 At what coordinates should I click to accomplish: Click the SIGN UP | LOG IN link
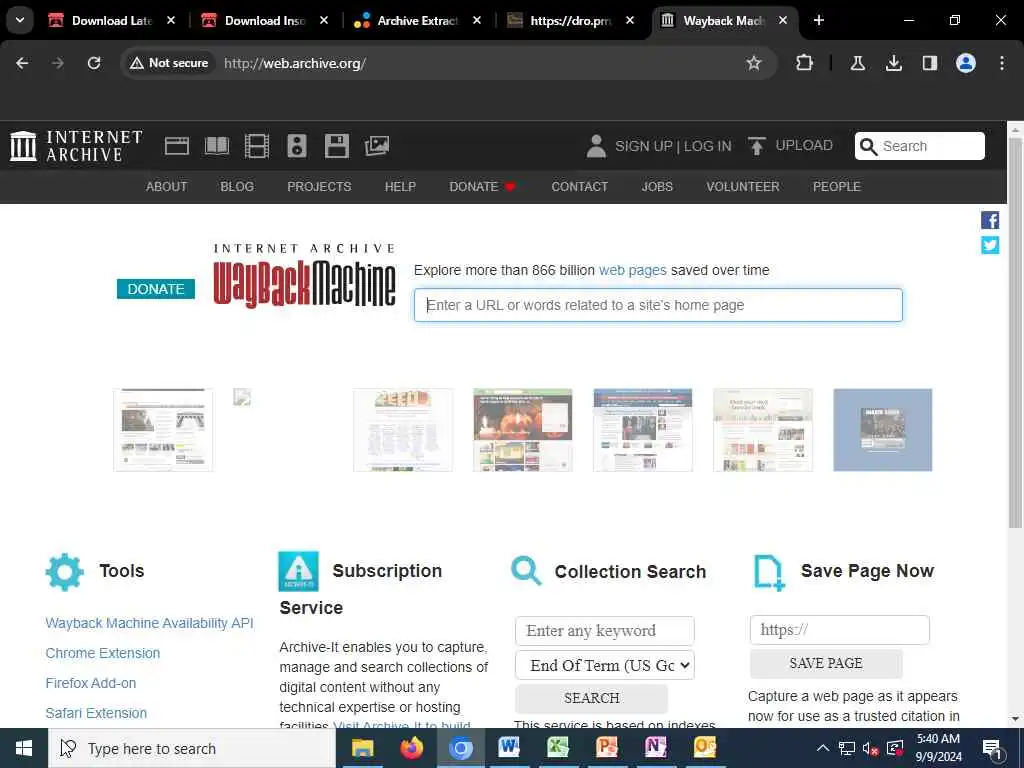673,146
